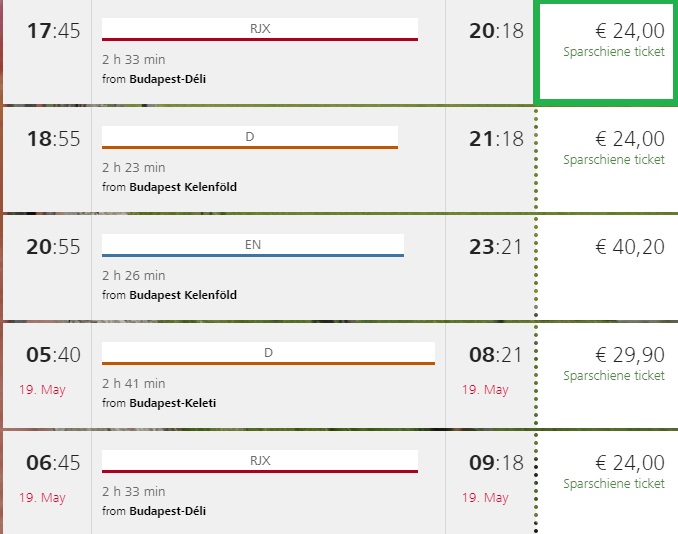Click the 06:45 departure time

(x=53, y=463)
